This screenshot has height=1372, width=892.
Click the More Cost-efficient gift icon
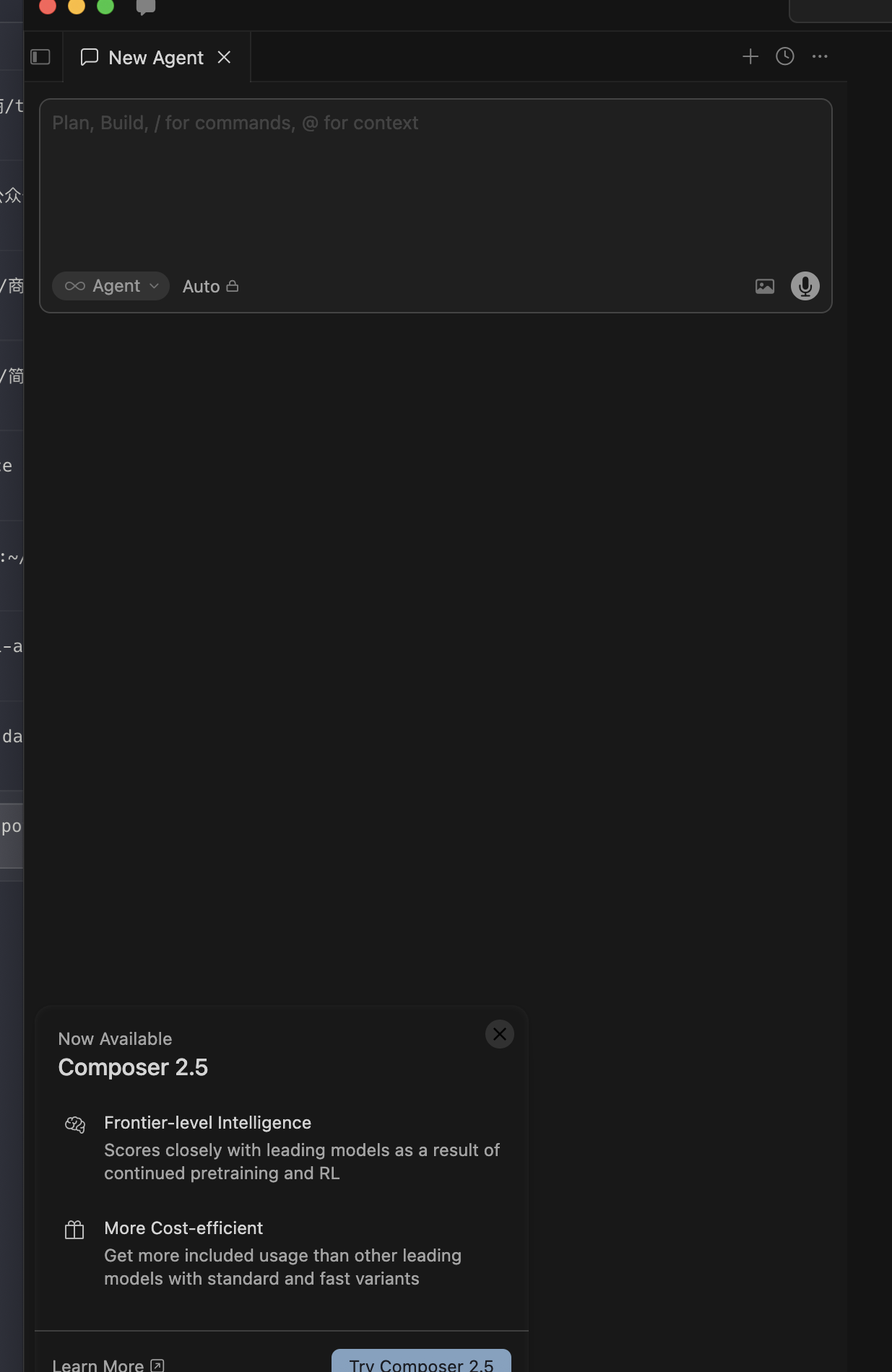tap(75, 1230)
